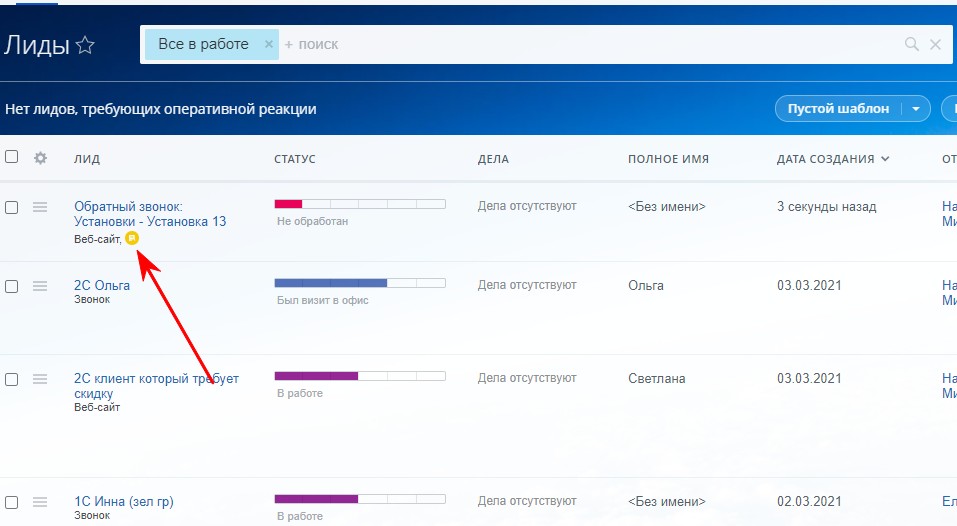Click the name 'Светлана' in full name column
The width and height of the screenshot is (957, 526).
point(657,378)
